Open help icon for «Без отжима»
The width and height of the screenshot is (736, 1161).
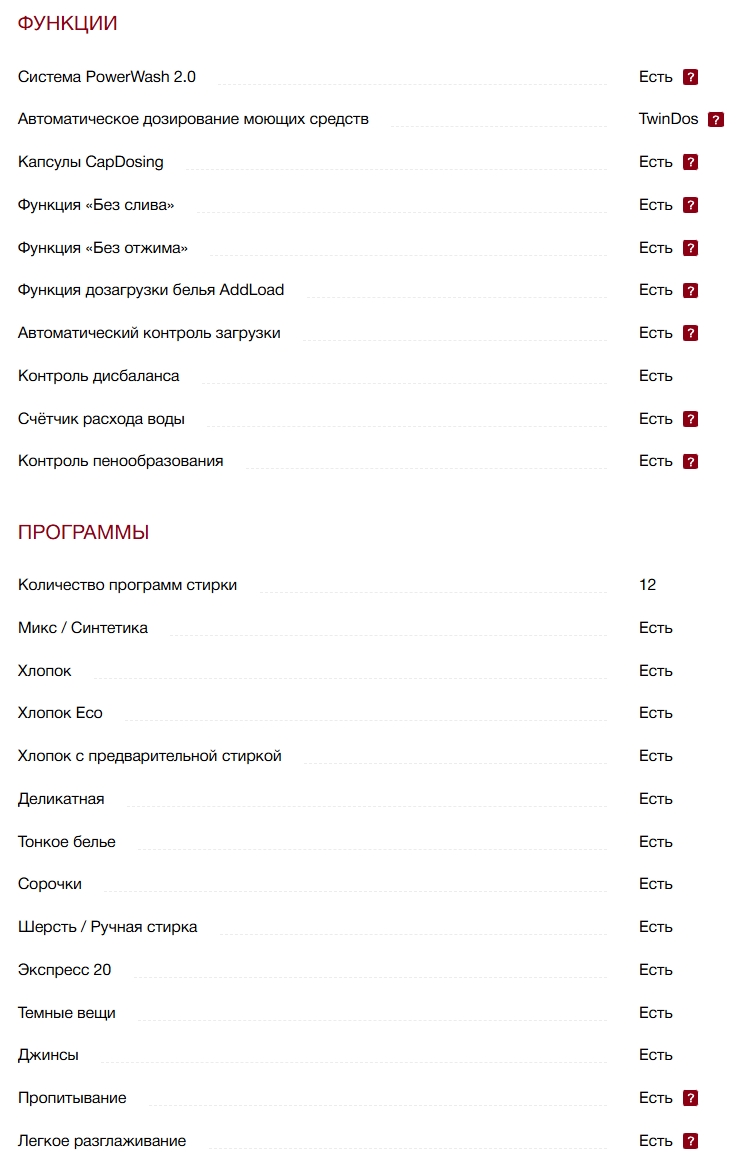[690, 248]
